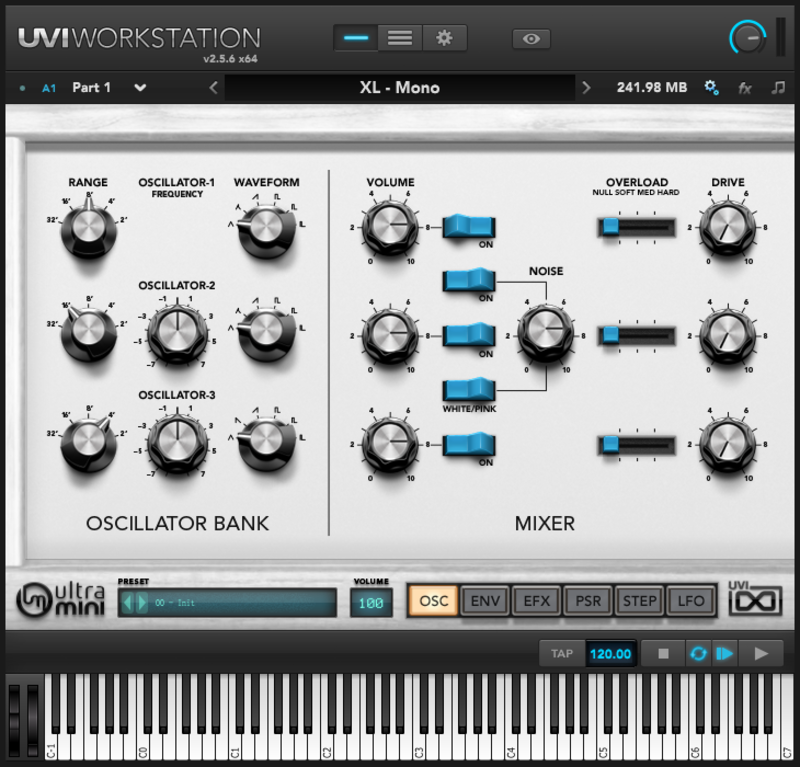Viewport: 800px width, 767px height.
Task: Open the LFO tab
Action: click(691, 601)
